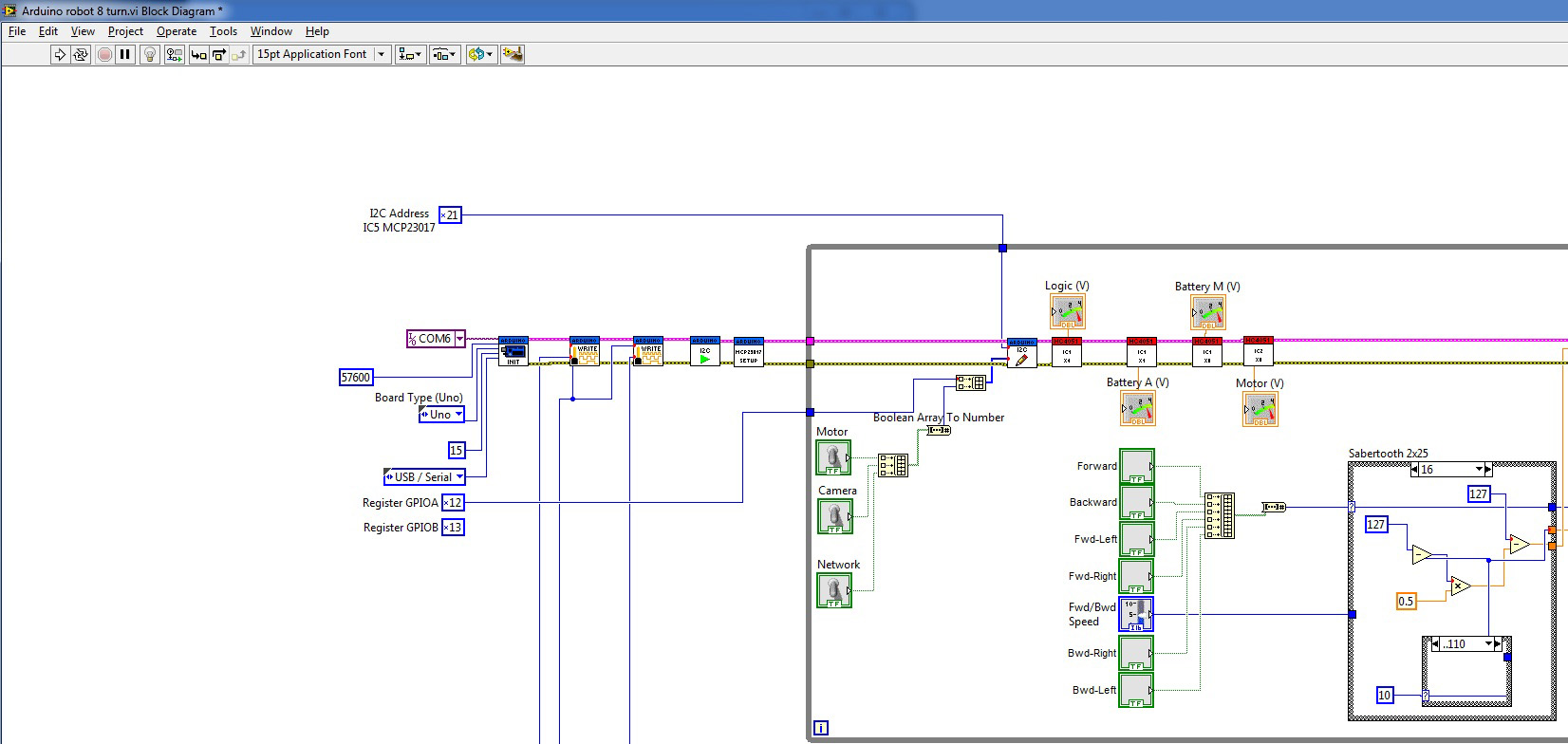Image resolution: width=1568 pixels, height=744 pixels.
Task: Toggle the Forward boolean terminal
Action: click(1137, 466)
